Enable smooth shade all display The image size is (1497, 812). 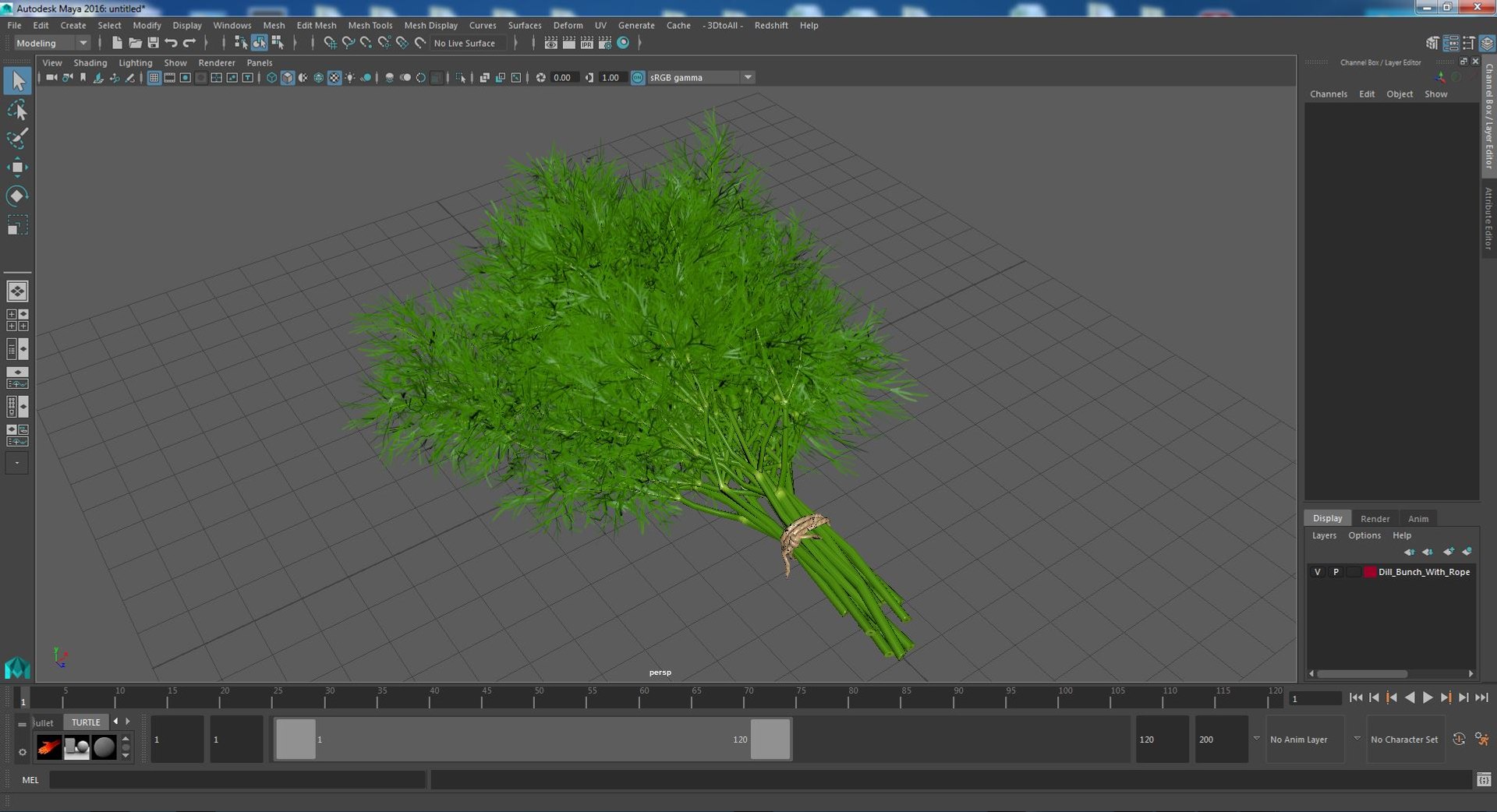pyautogui.click(x=288, y=77)
